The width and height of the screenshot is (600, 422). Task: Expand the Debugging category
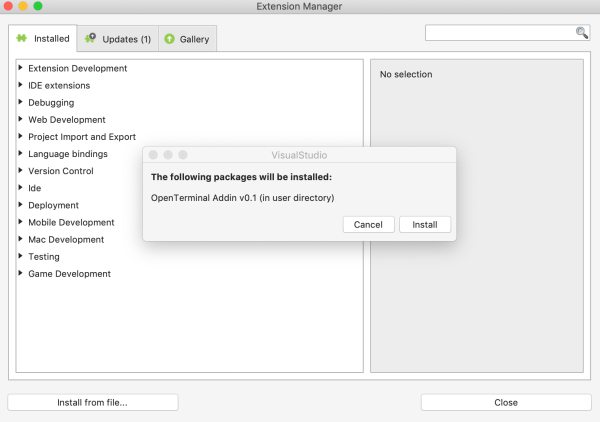coord(21,102)
